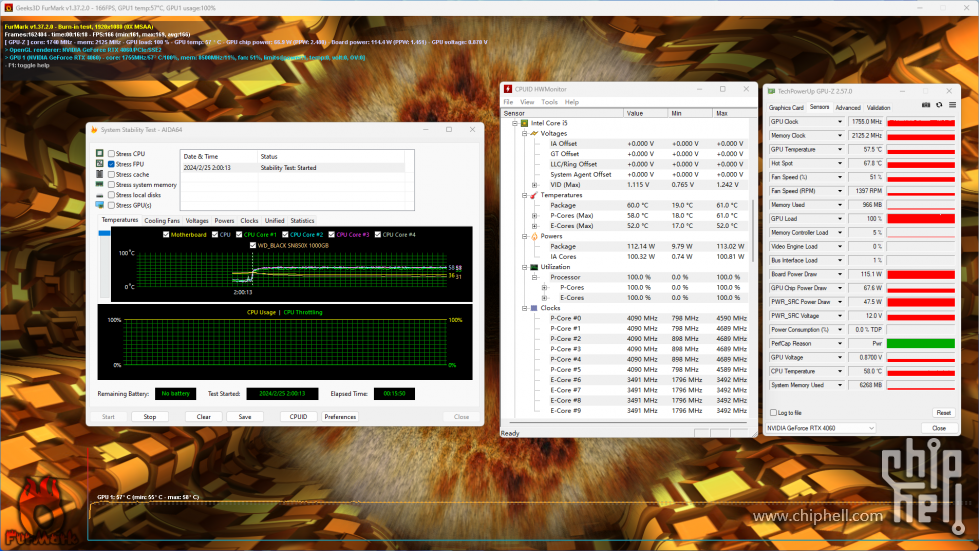Collapse the Intel Core i5 tree node
The width and height of the screenshot is (979, 551).
515,124
